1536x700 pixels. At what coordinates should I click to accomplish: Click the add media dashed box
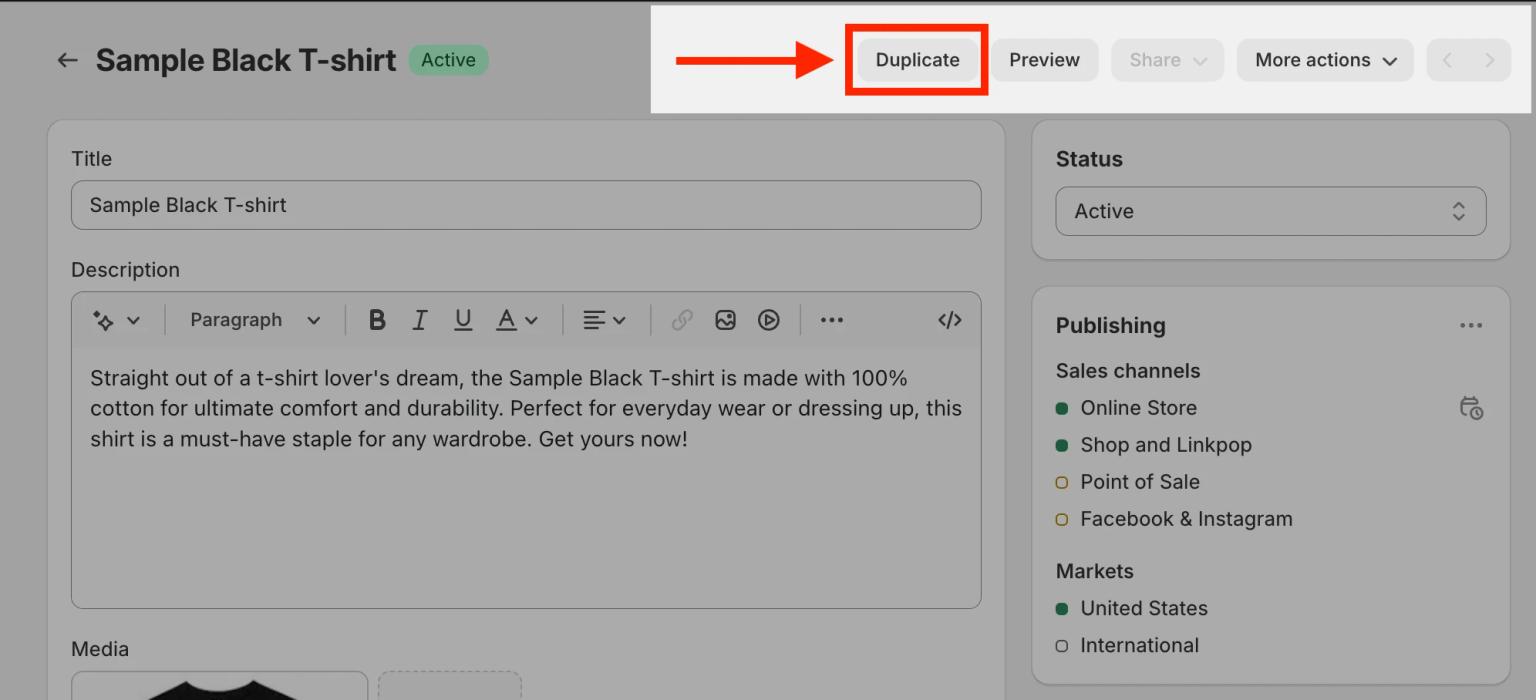[x=450, y=686]
